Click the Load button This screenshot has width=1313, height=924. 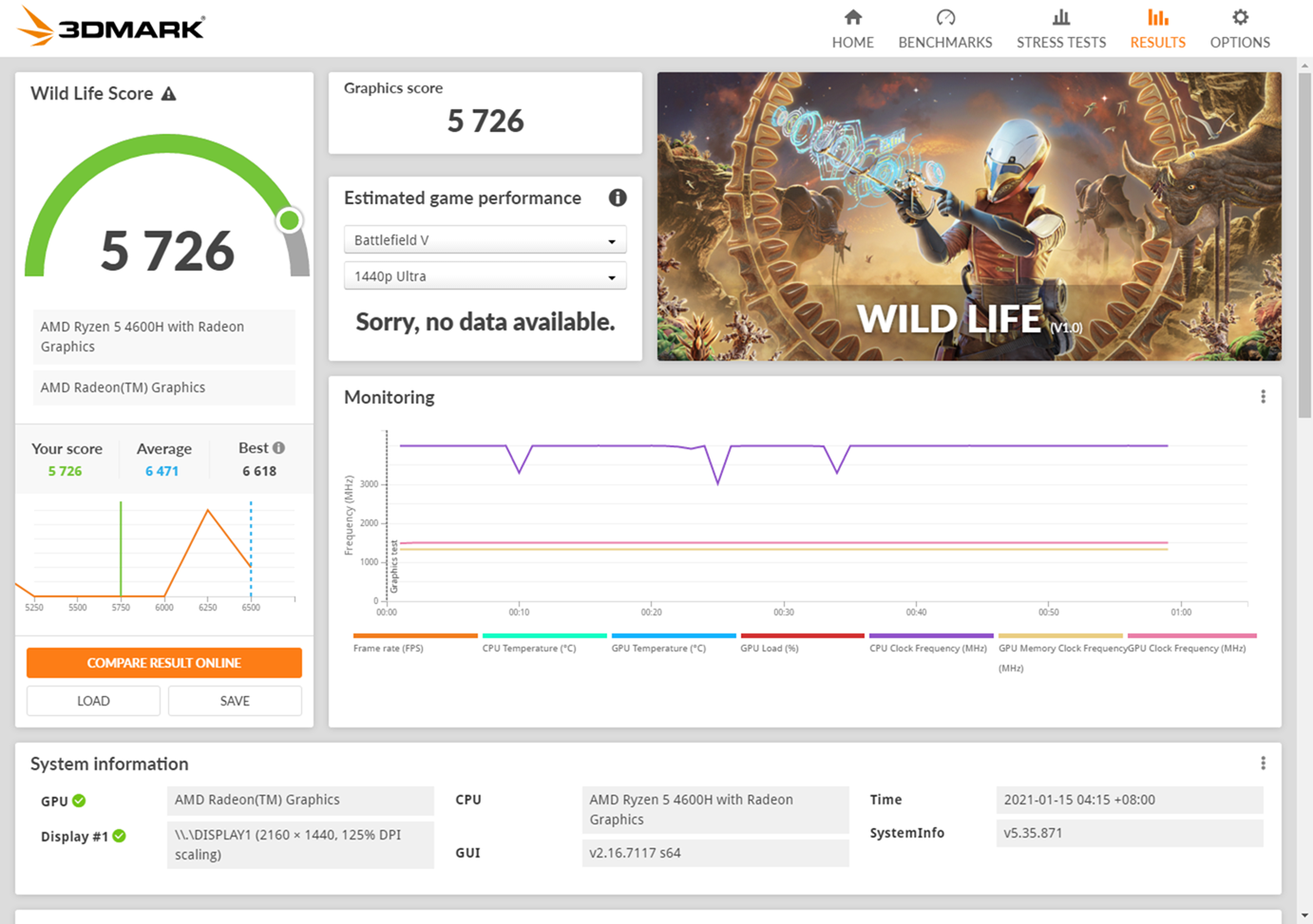pos(93,701)
